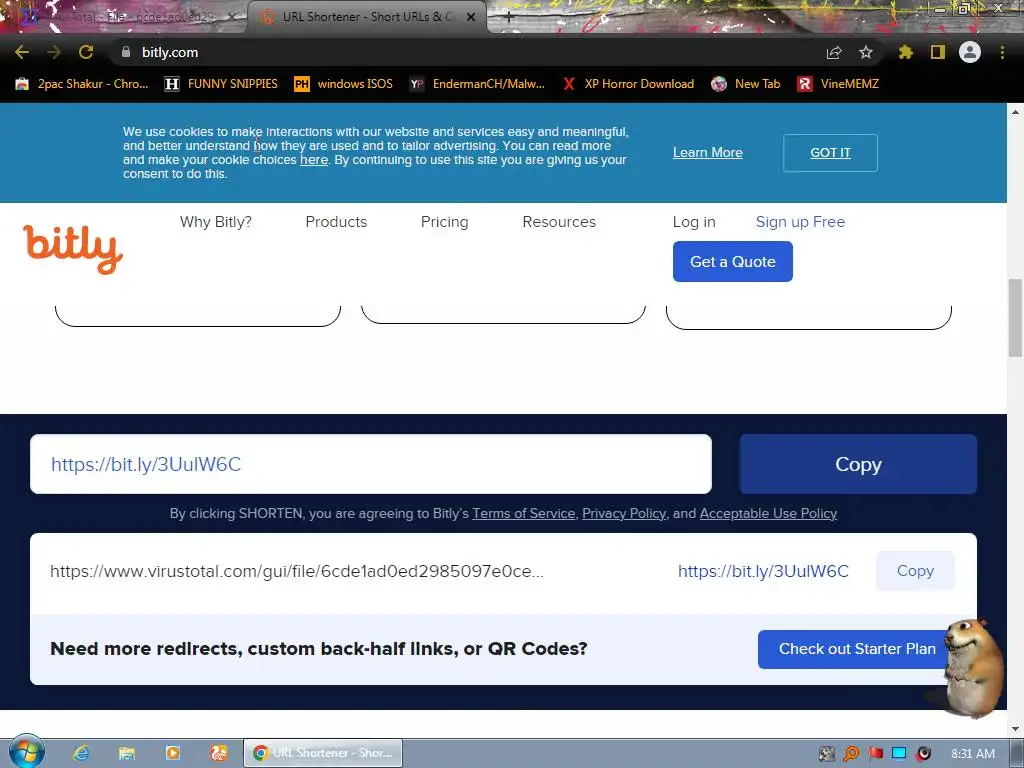Click the Log in link
This screenshot has width=1024, height=768.
pos(694,222)
